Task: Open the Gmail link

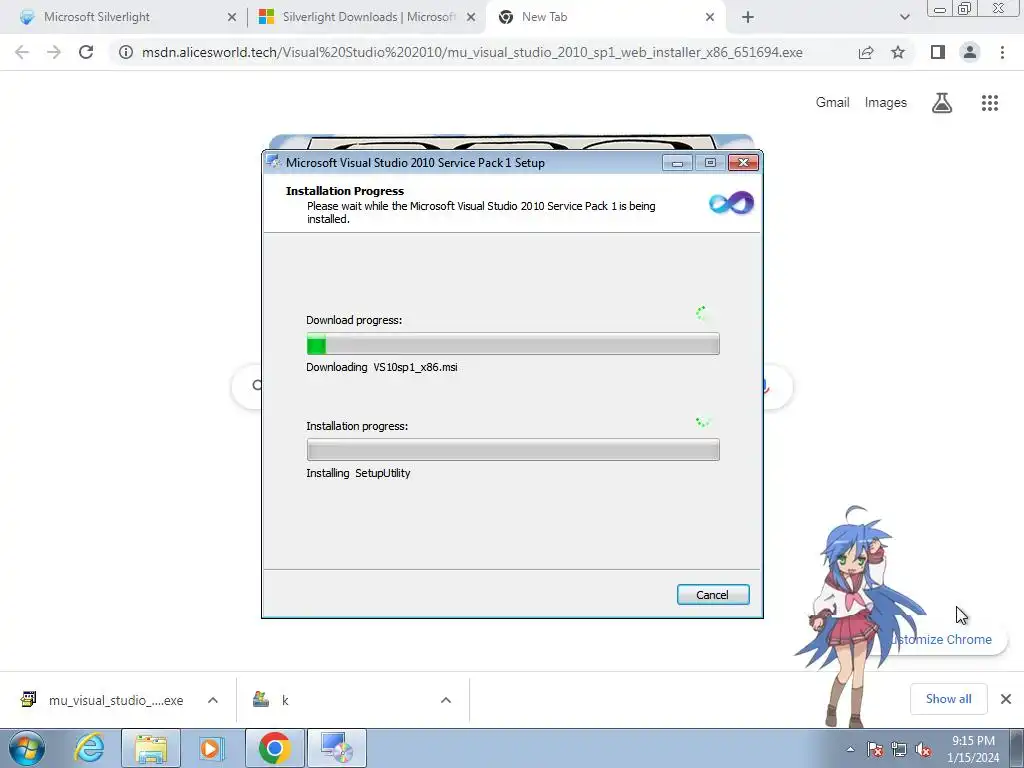Action: [x=832, y=103]
